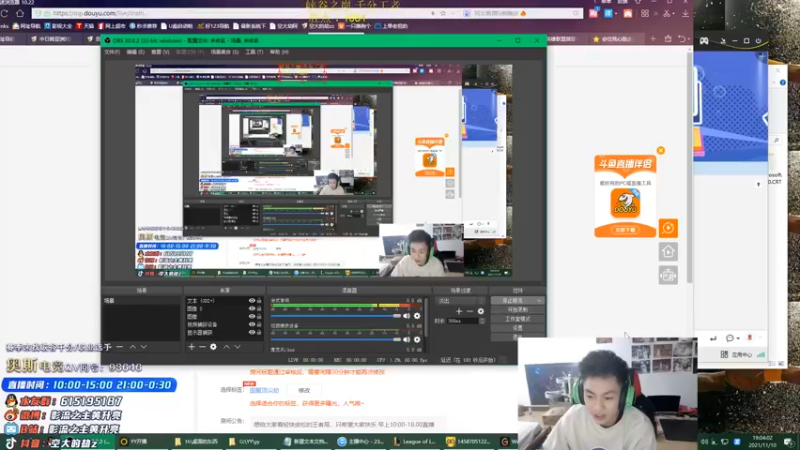Open 编辑(E) menu in OBS
The width and height of the screenshot is (800, 450).
point(135,52)
